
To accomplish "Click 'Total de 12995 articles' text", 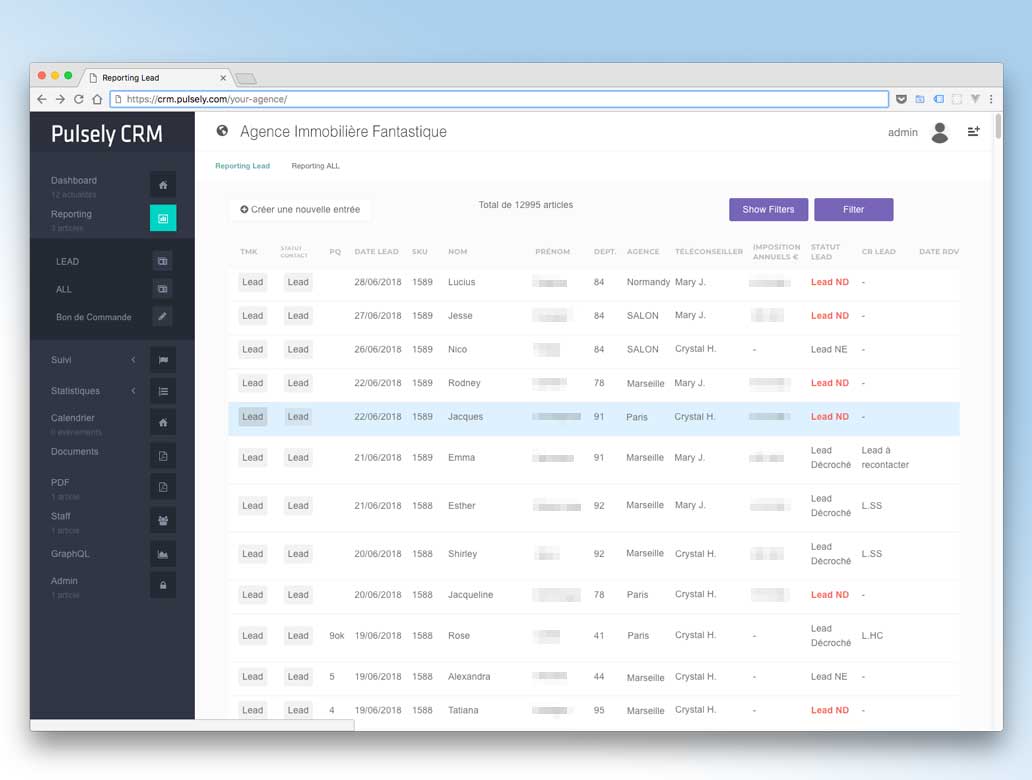I will [x=525, y=205].
